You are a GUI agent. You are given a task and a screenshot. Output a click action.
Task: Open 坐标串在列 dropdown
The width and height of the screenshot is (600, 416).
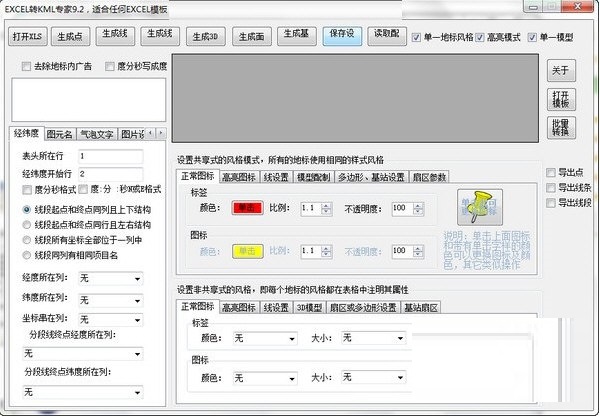coord(111,320)
